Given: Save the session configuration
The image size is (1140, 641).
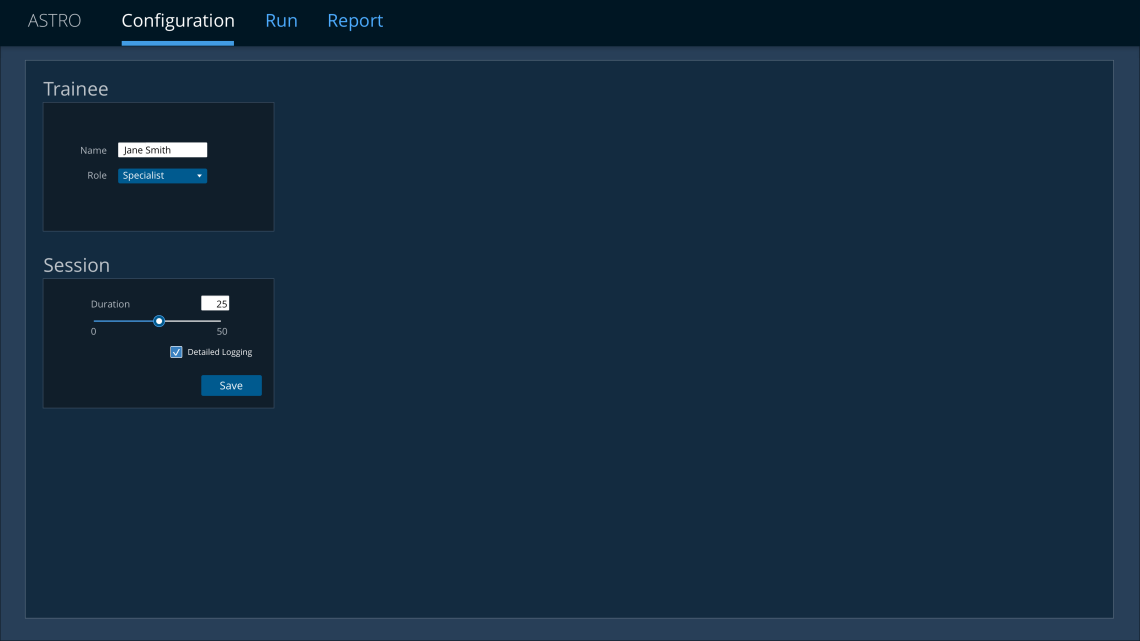Looking at the screenshot, I should (231, 386).
